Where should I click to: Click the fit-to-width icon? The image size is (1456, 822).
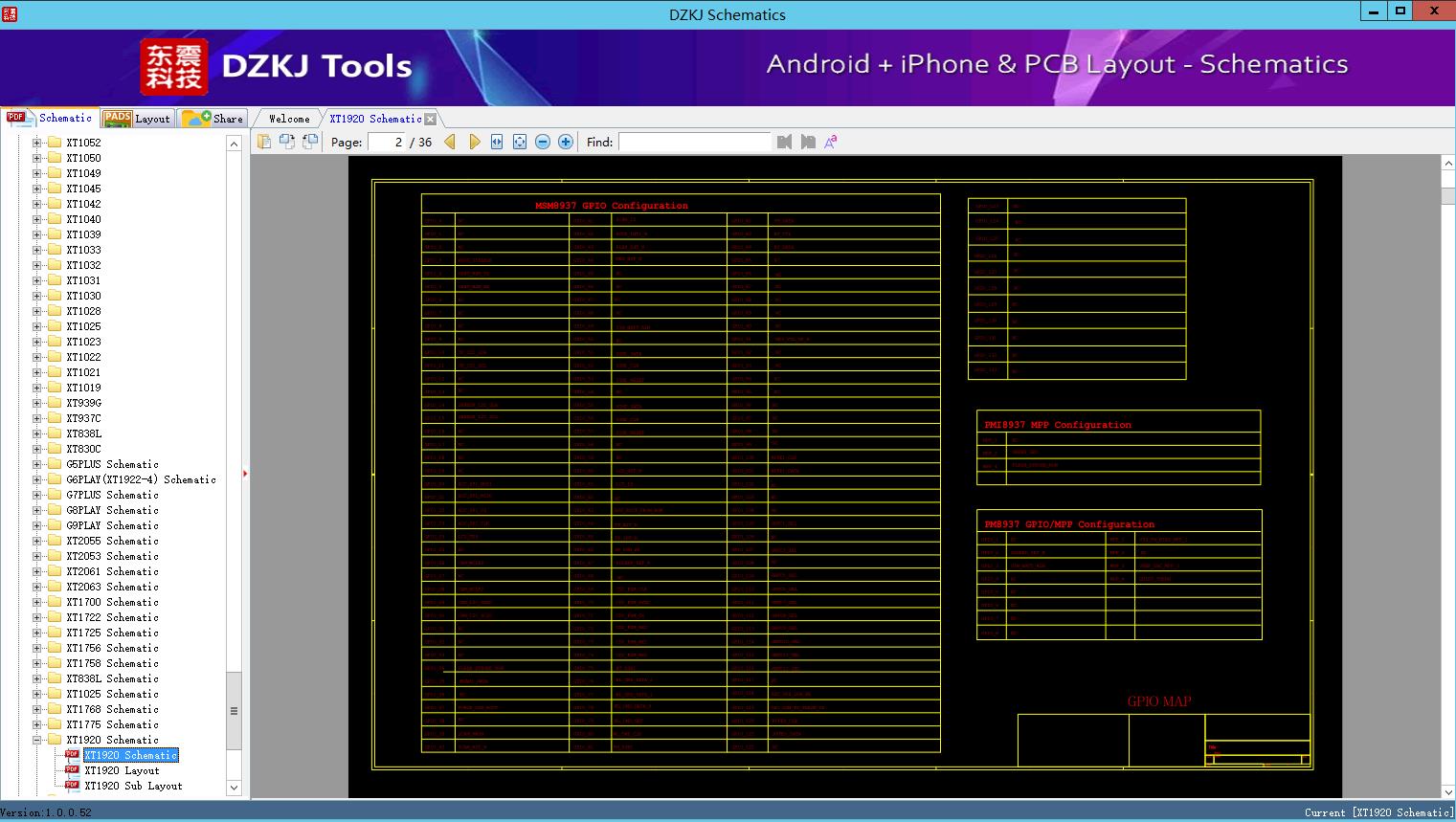[x=497, y=142]
